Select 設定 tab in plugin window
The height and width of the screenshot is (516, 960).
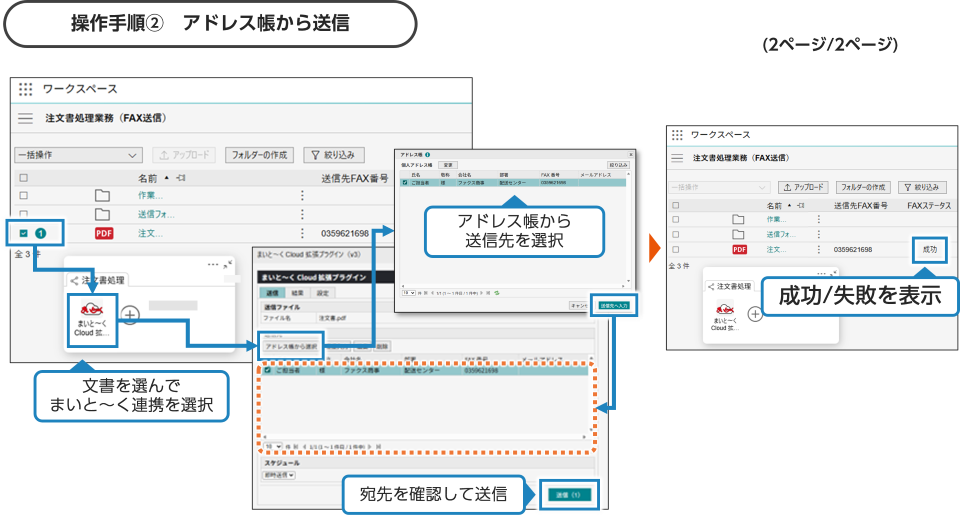click(x=322, y=293)
